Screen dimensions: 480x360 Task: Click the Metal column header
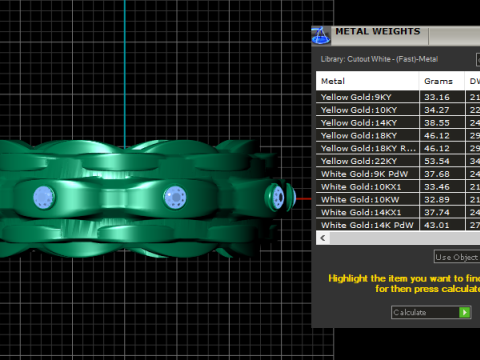click(367, 81)
